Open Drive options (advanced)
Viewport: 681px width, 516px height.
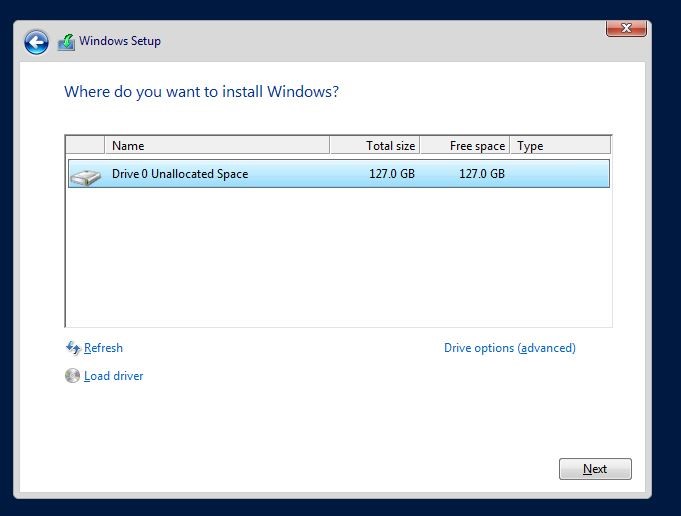pyautogui.click(x=510, y=348)
